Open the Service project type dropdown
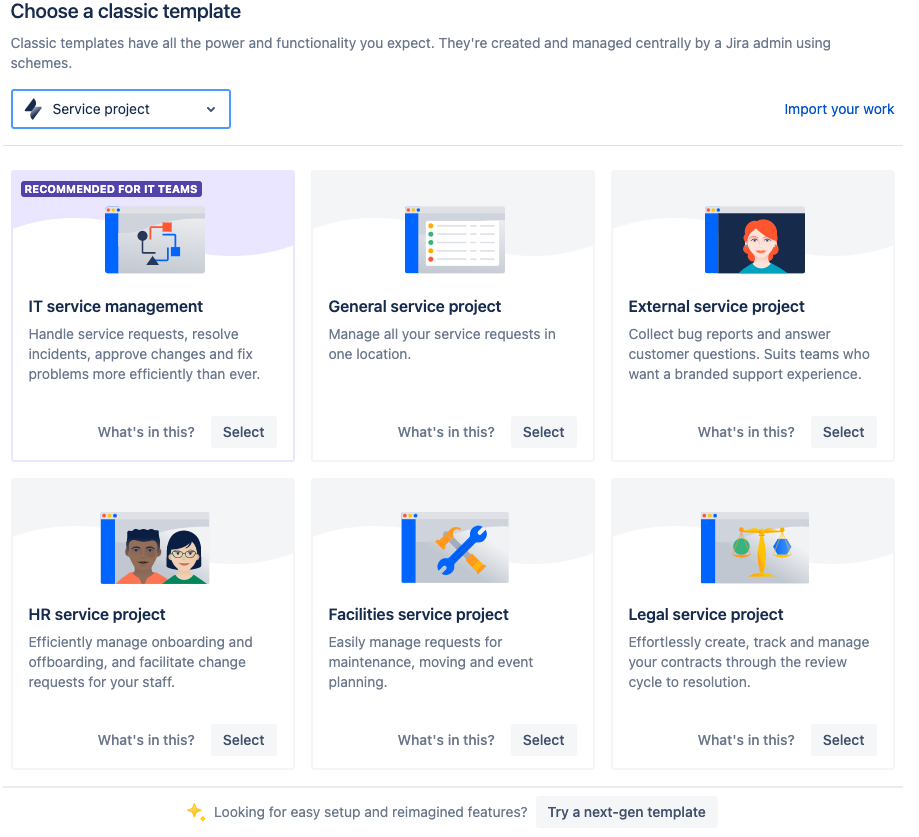The image size is (919, 837). coord(121,109)
